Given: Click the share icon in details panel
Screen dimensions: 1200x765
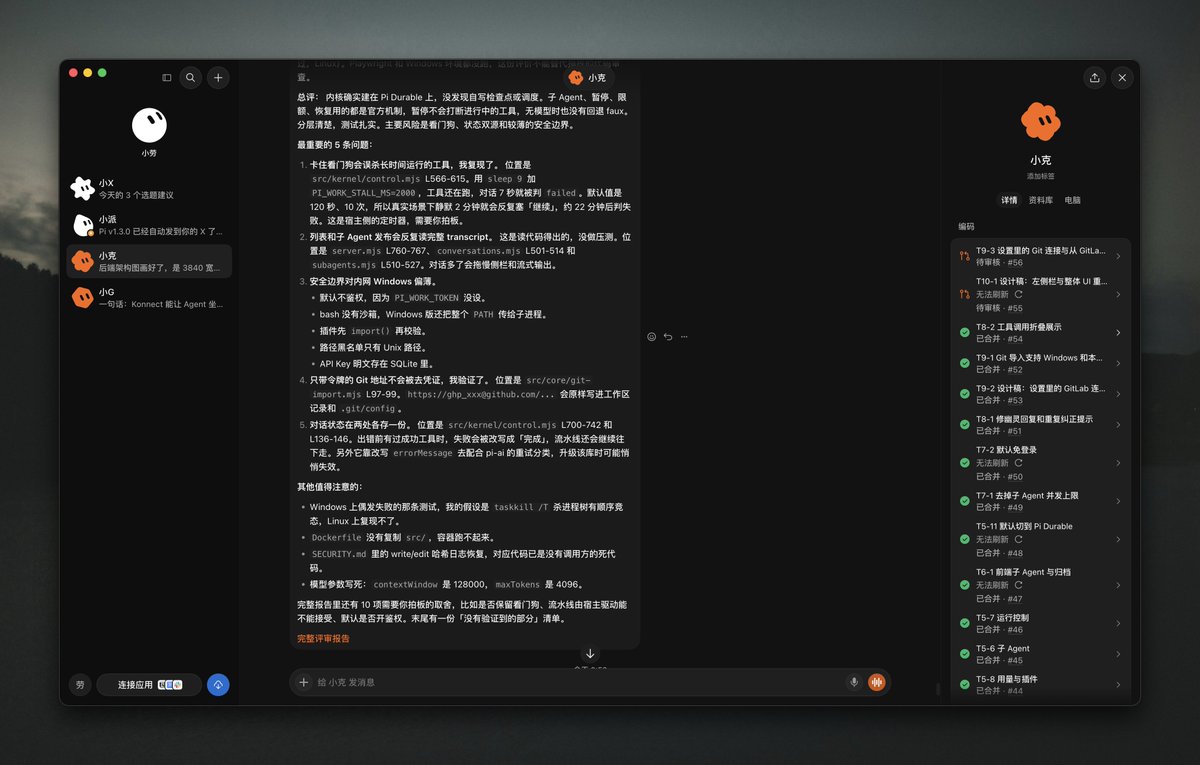Looking at the screenshot, I should pyautogui.click(x=1095, y=77).
